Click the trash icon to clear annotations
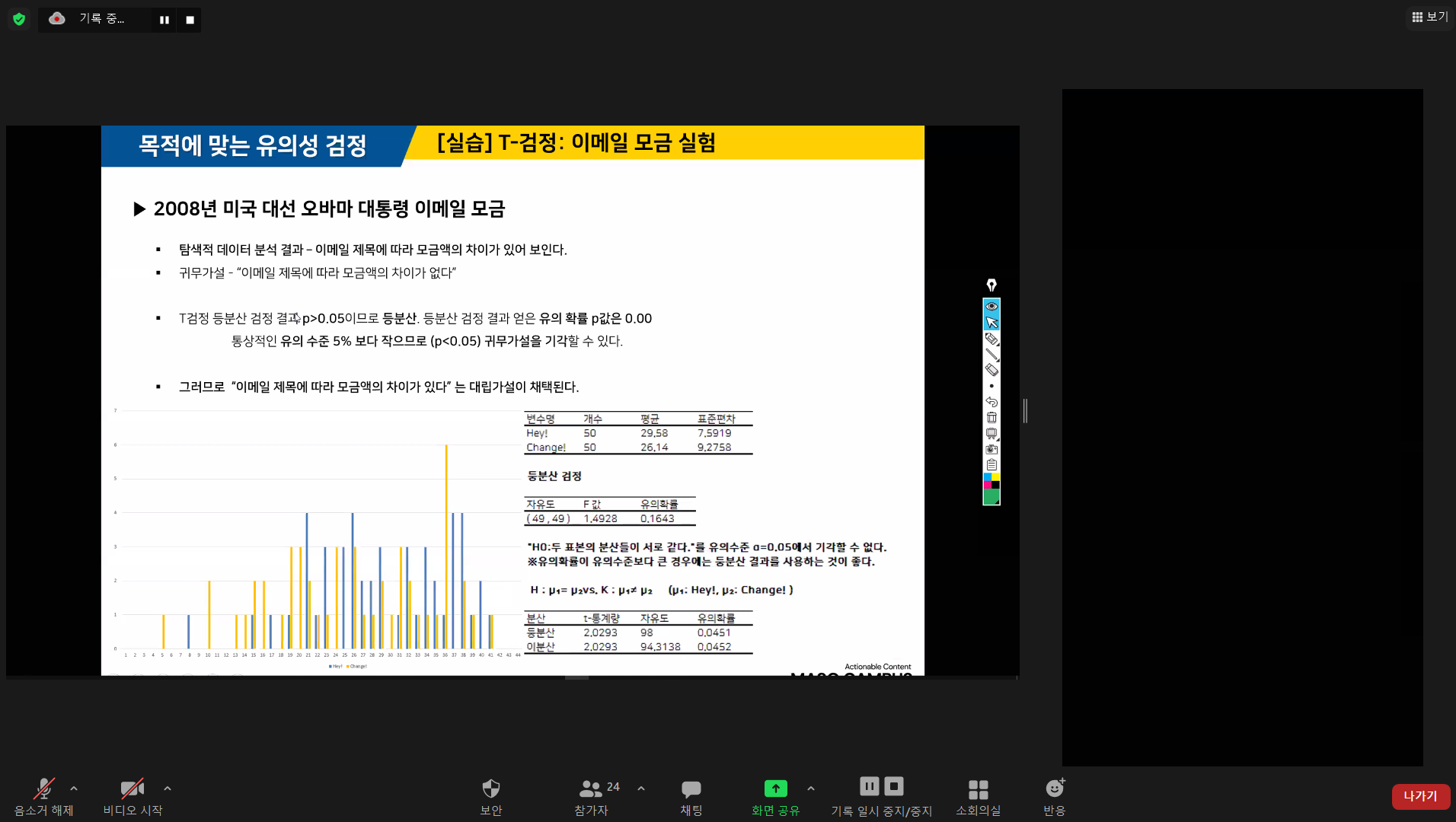The height and width of the screenshot is (822, 1456). 991,417
